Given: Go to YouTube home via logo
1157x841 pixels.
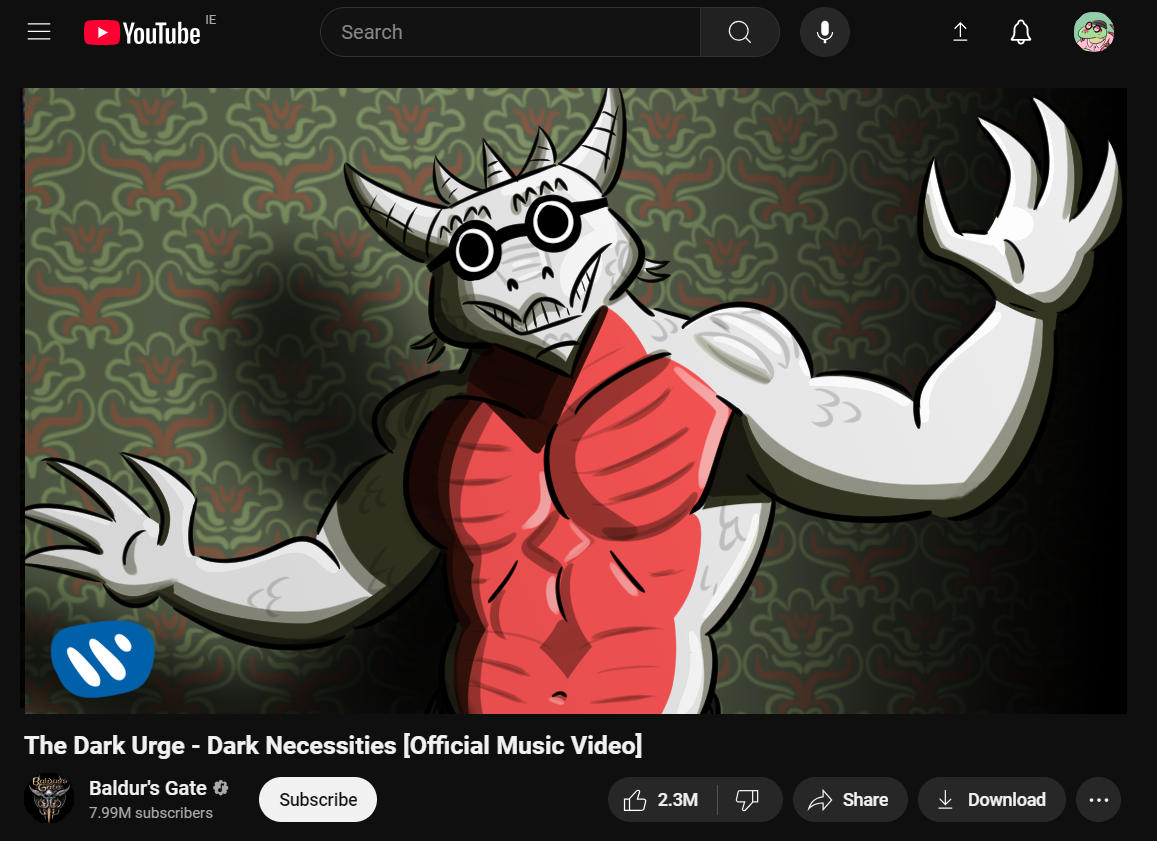Looking at the screenshot, I should pos(142,33).
